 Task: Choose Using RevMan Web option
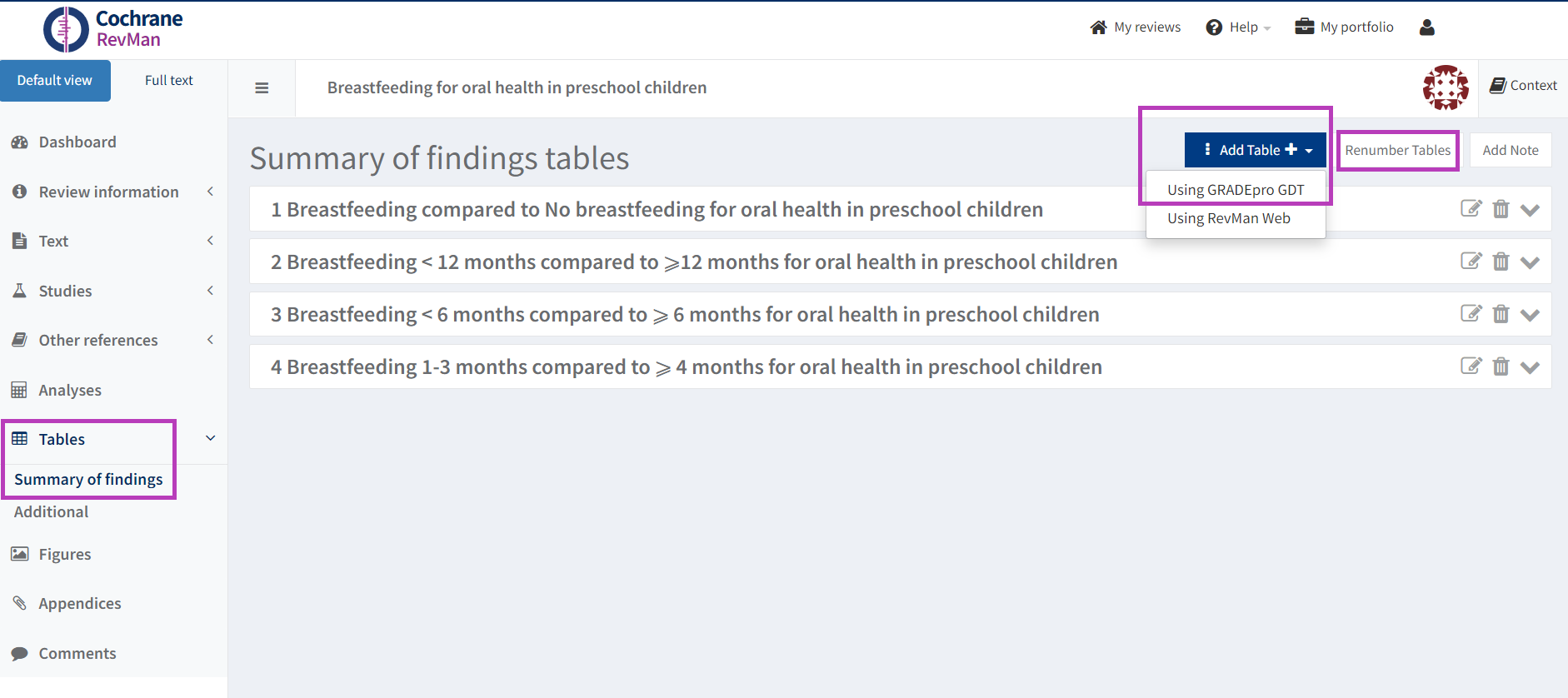click(x=1228, y=218)
